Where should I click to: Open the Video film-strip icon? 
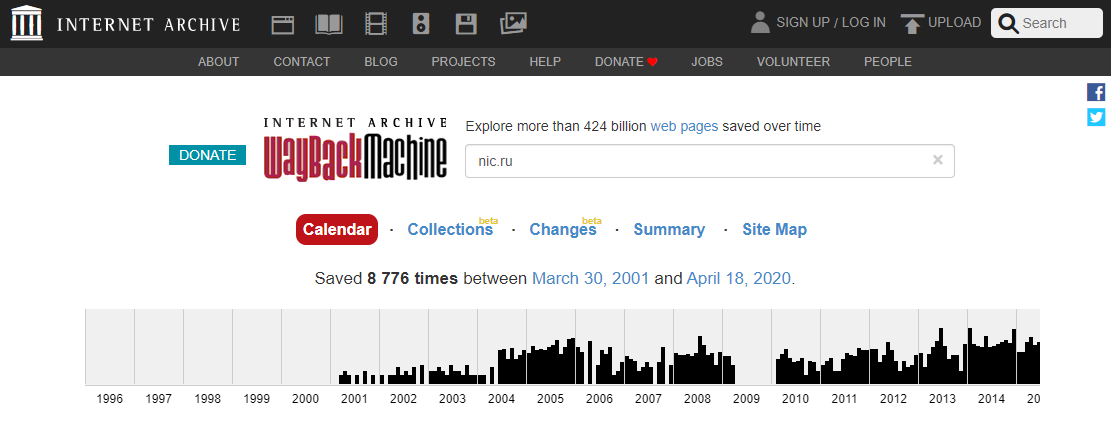tap(376, 24)
